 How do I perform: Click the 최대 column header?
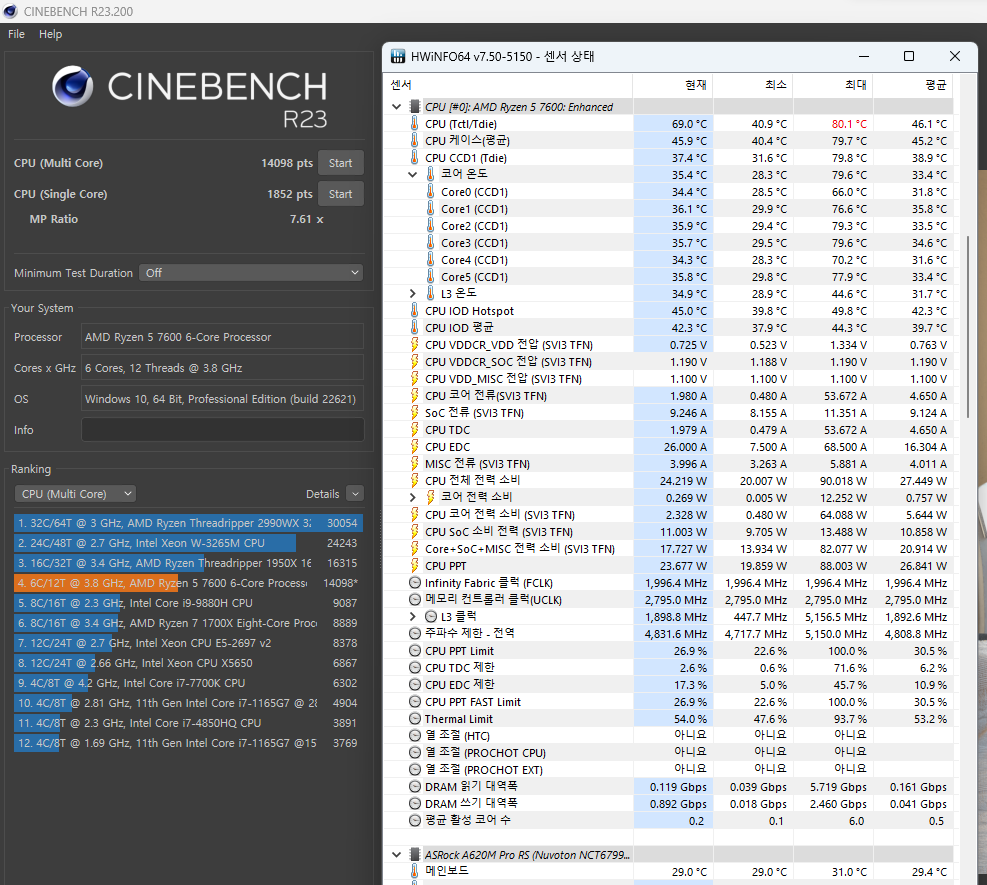833,85
